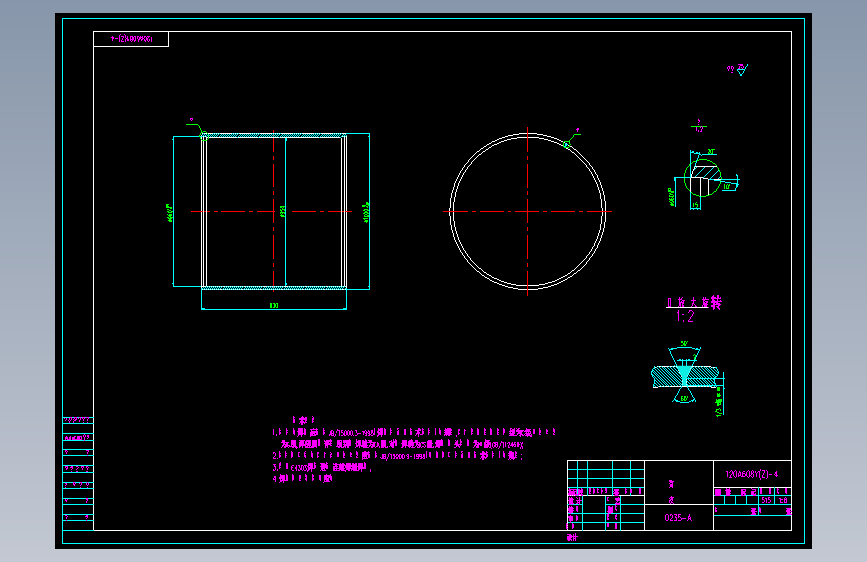Select the 60° angle label above weld groove
867x562 pixels.
(684, 344)
